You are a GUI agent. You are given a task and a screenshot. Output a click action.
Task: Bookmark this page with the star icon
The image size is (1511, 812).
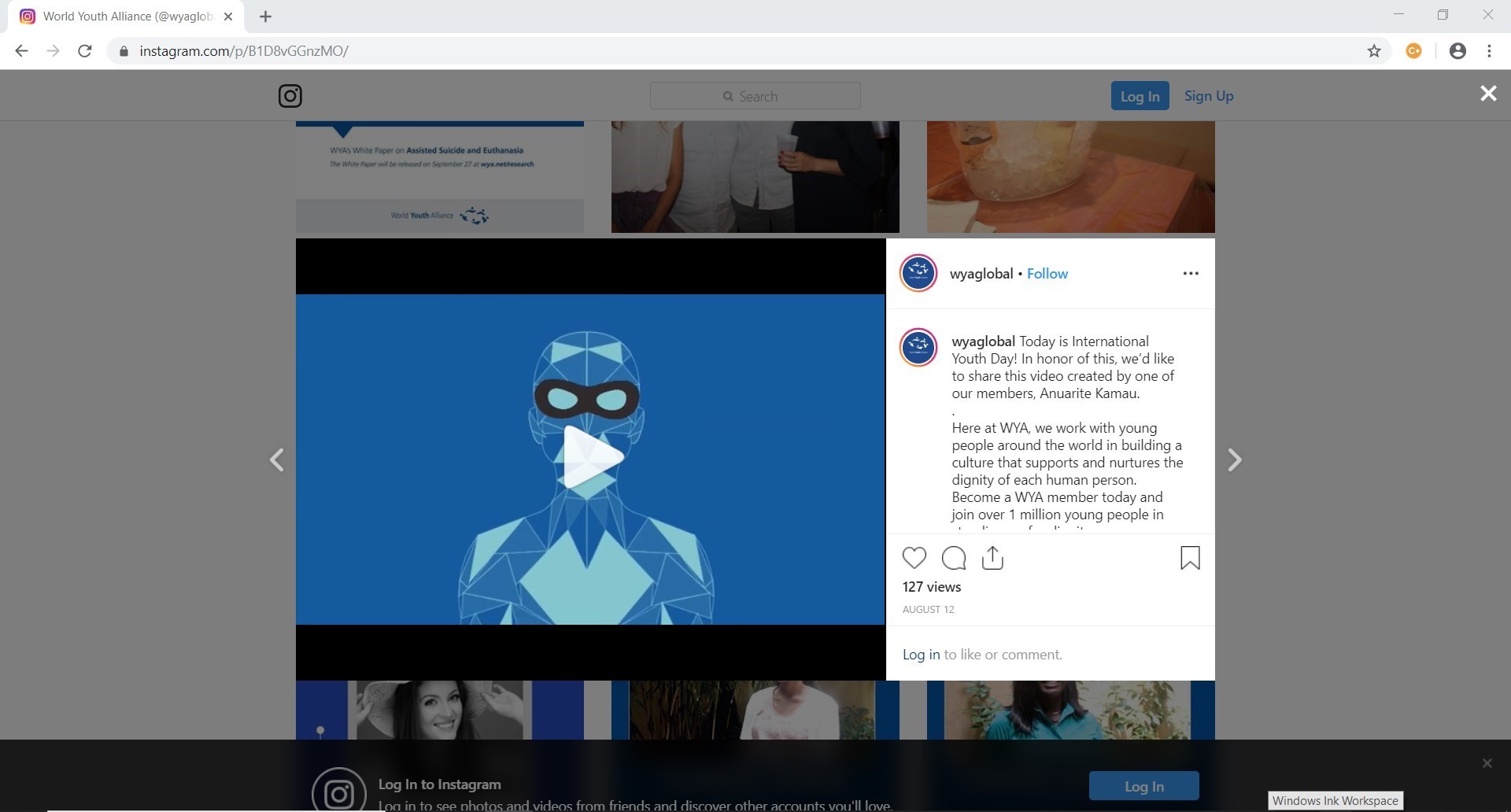[x=1373, y=51]
